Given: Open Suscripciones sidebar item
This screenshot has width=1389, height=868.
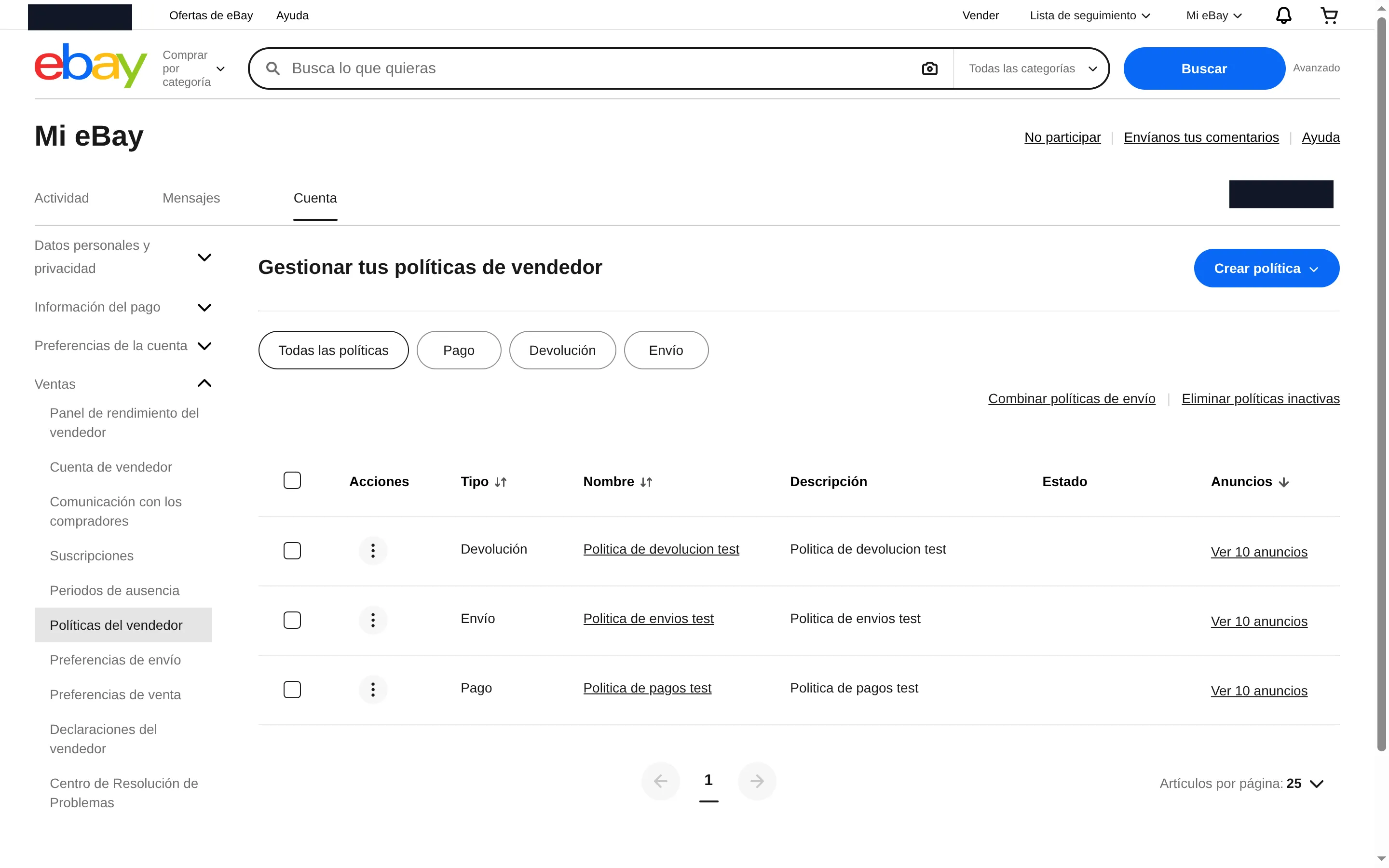Looking at the screenshot, I should [92, 556].
